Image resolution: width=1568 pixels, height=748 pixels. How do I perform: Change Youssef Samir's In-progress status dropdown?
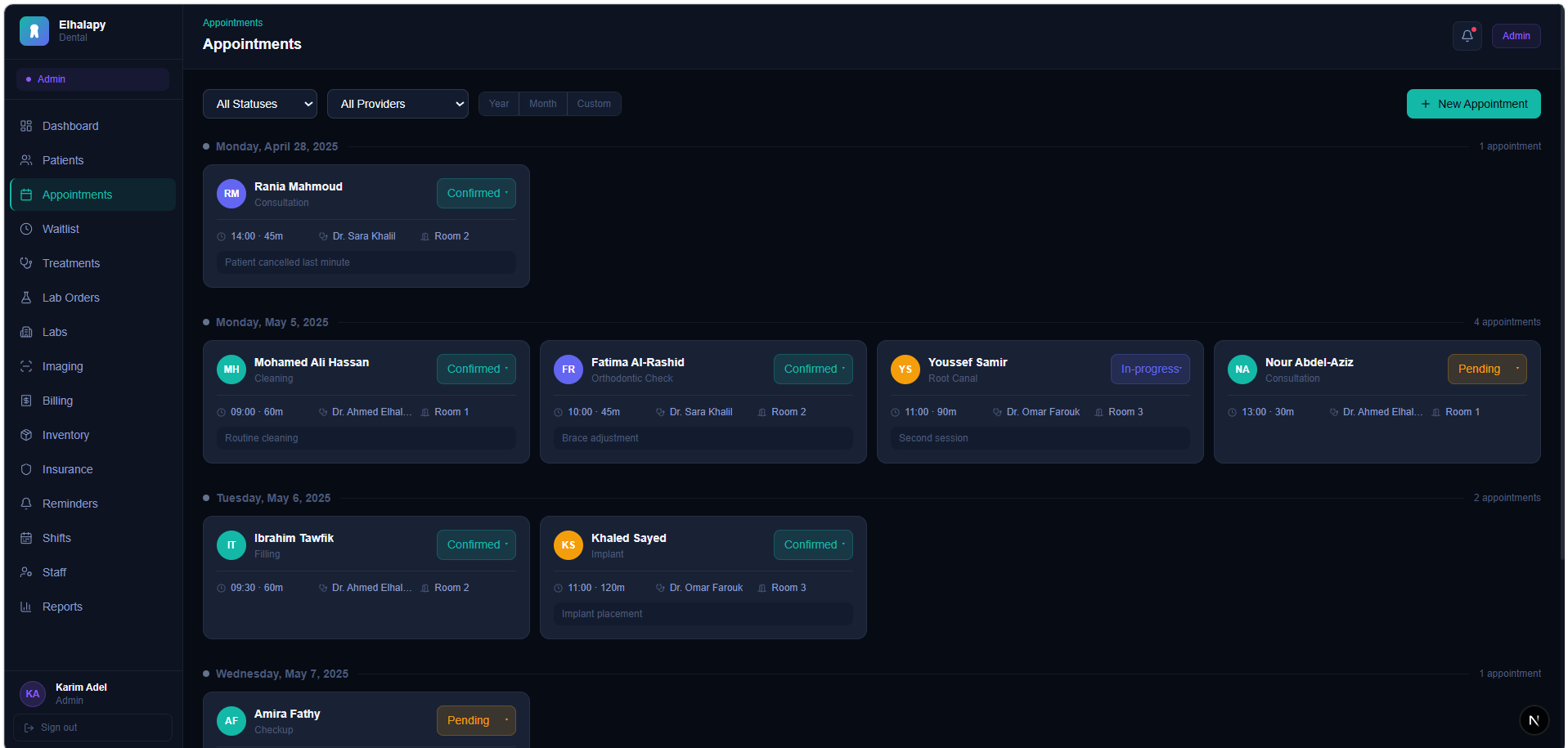coord(1150,369)
